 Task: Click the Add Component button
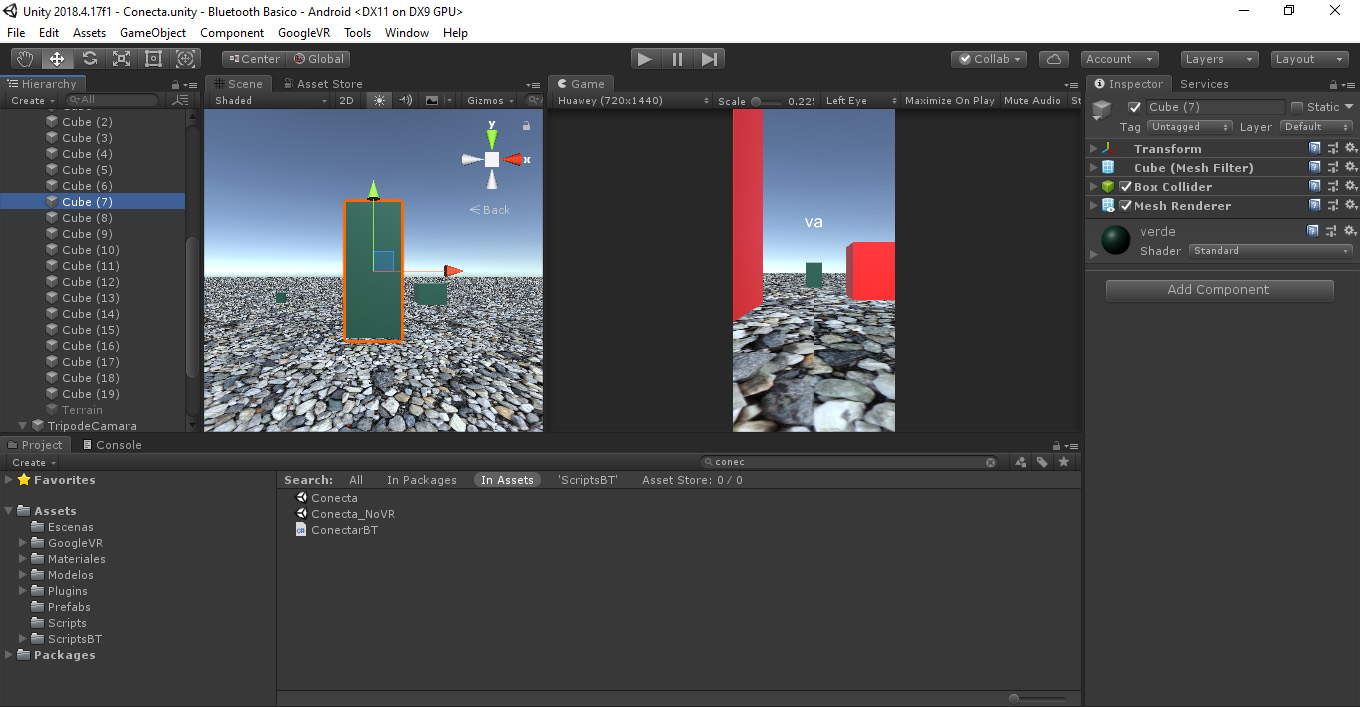point(1219,290)
